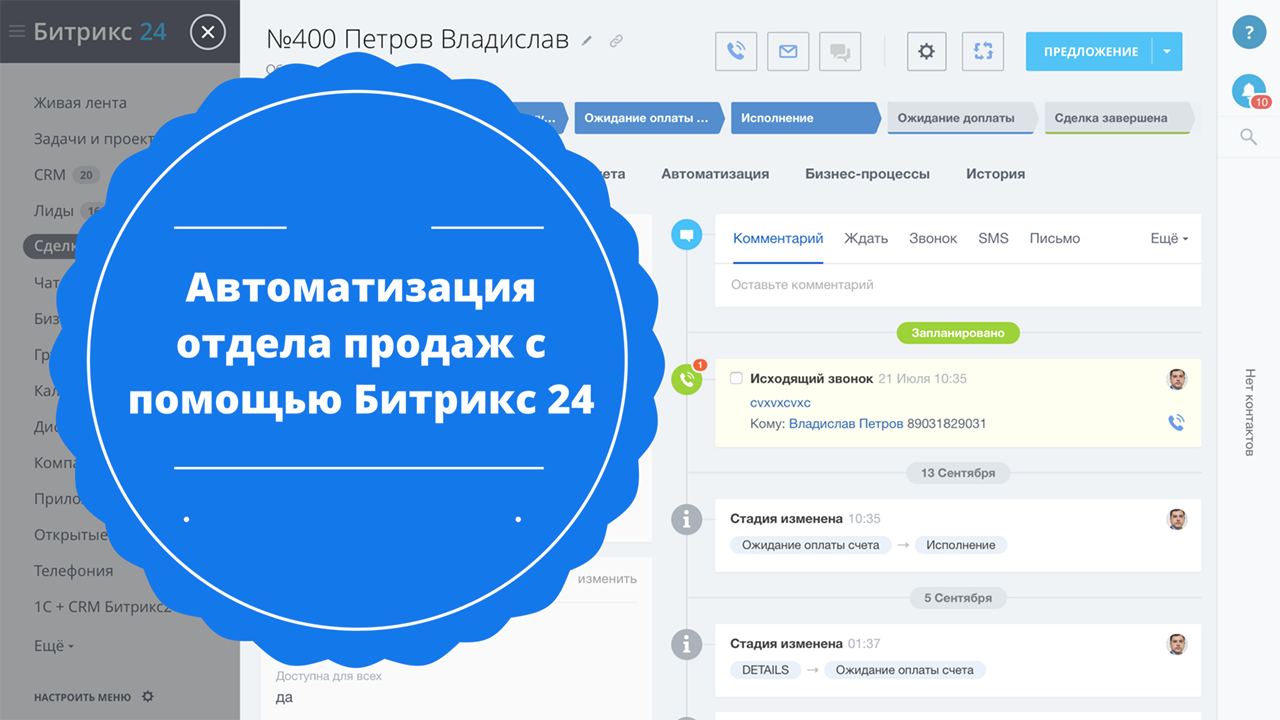The image size is (1280, 720).
Task: Open Владислав Петров contact link
Action: 846,424
